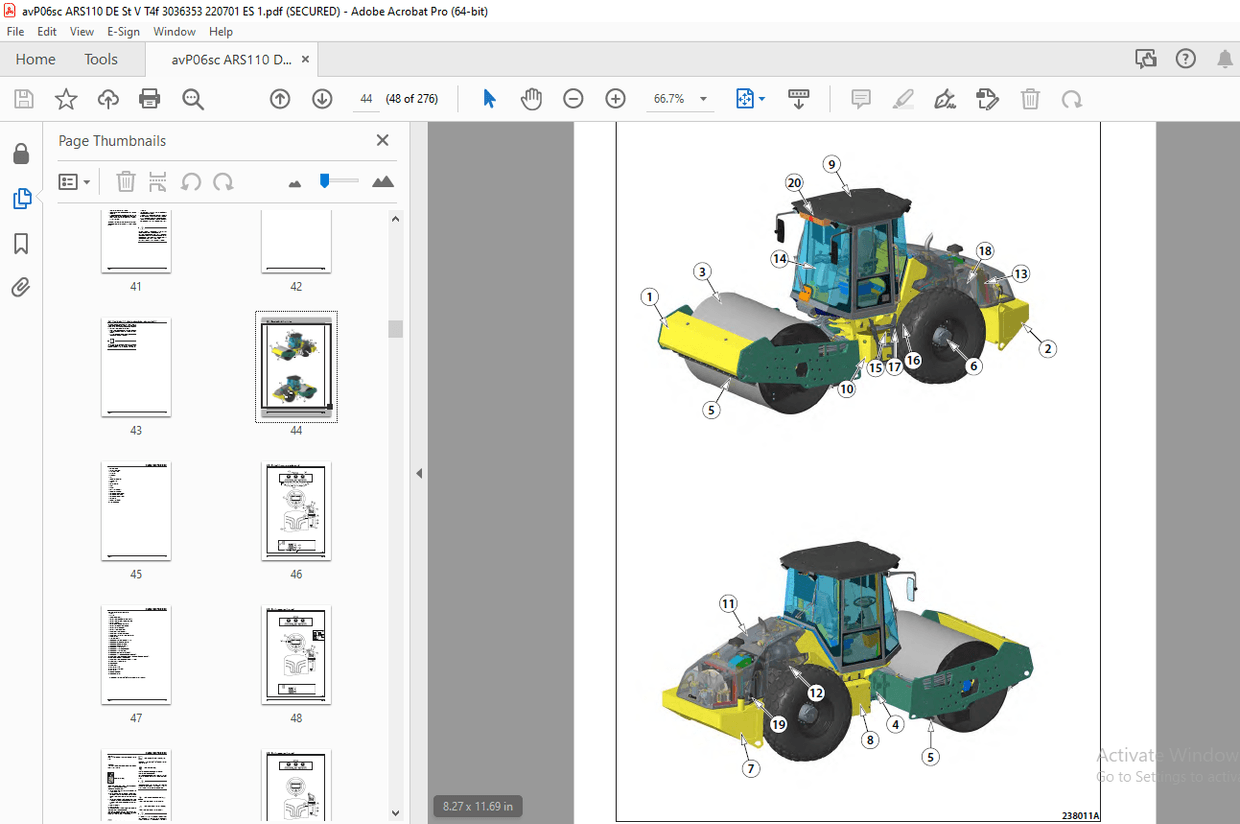Open the Bookmarks panel
The image size is (1240, 824).
(x=21, y=243)
